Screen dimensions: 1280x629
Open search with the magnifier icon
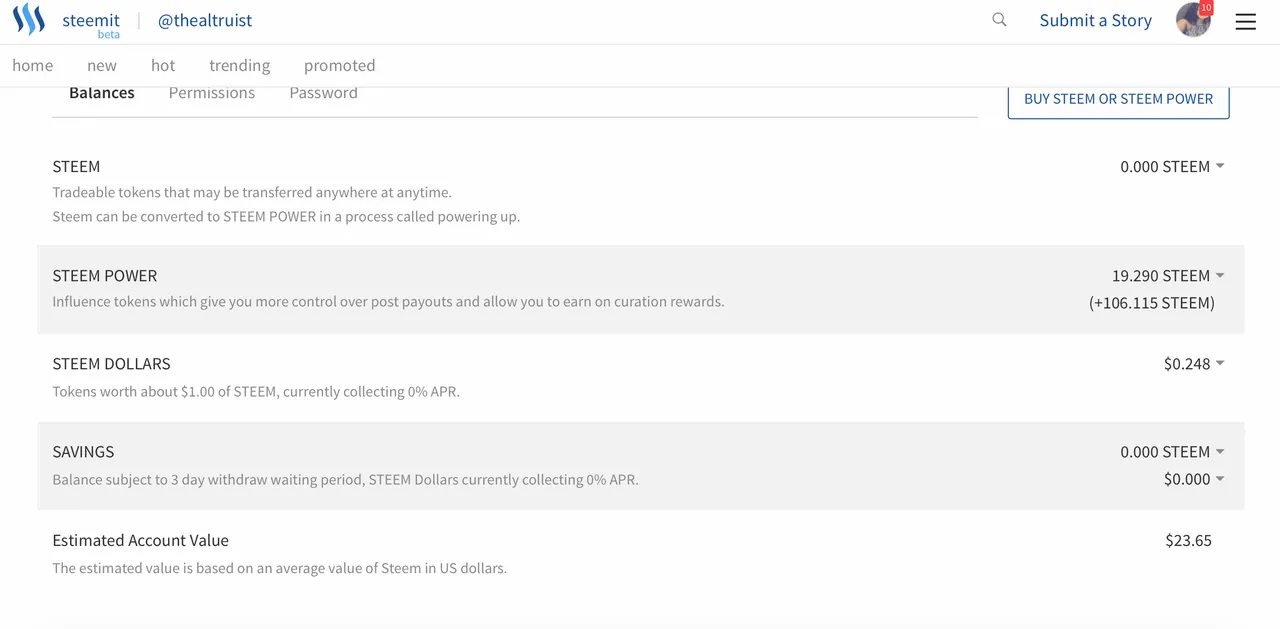(x=999, y=20)
